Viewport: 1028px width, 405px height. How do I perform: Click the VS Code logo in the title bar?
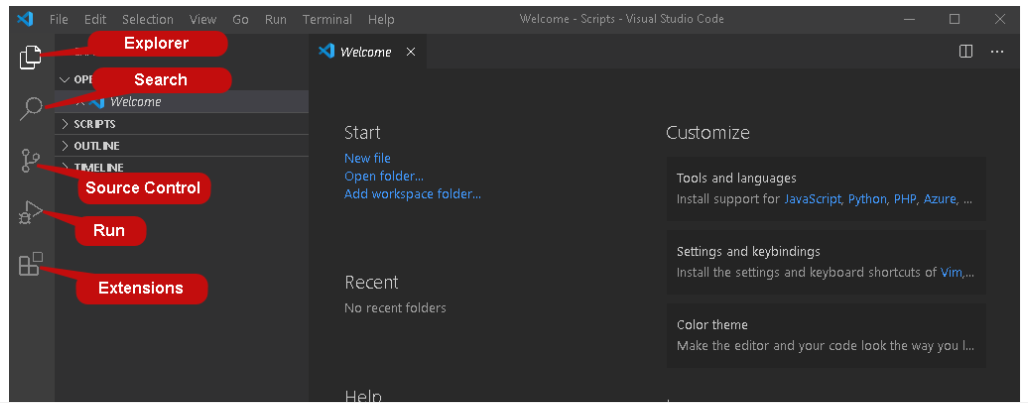25,19
